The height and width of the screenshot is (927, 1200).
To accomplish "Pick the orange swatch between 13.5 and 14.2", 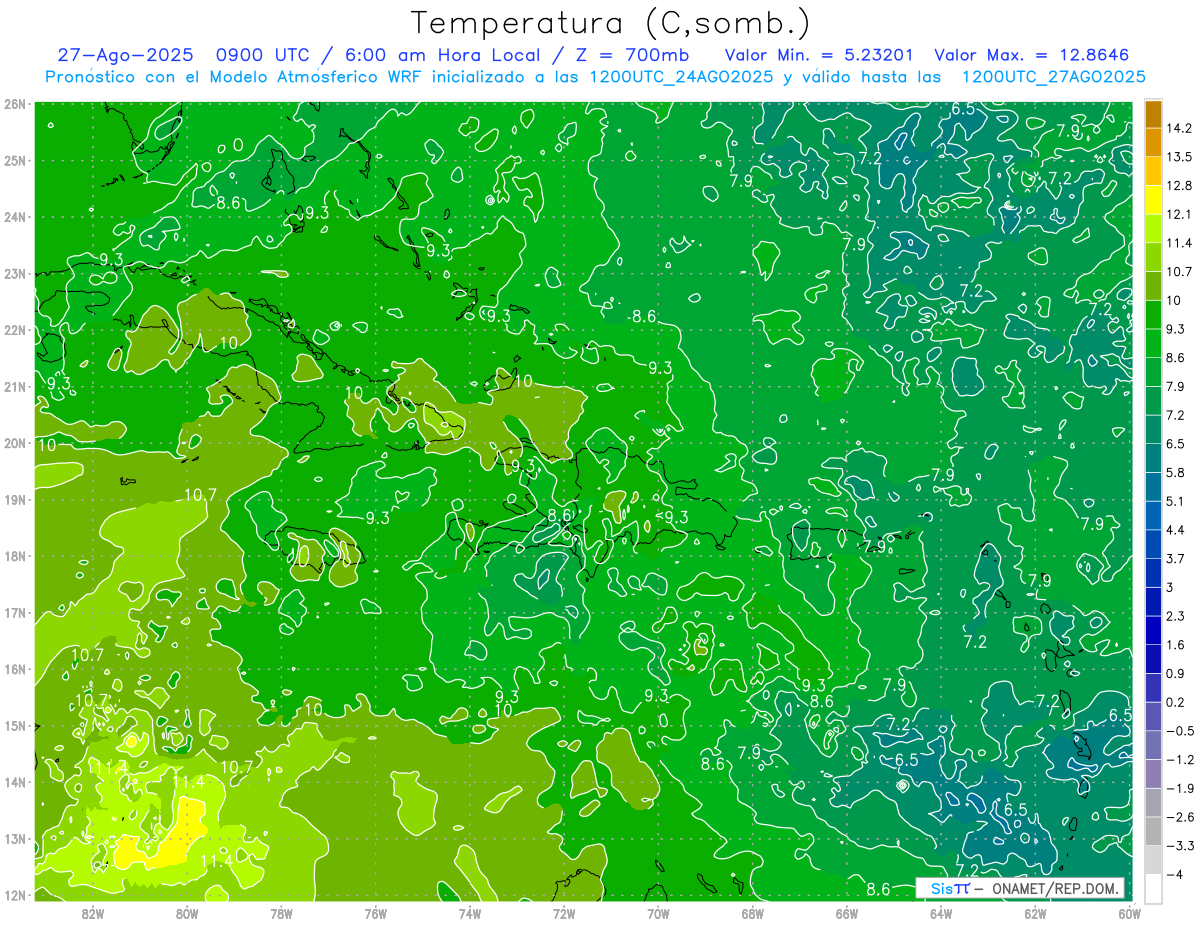I will pyautogui.click(x=1153, y=142).
